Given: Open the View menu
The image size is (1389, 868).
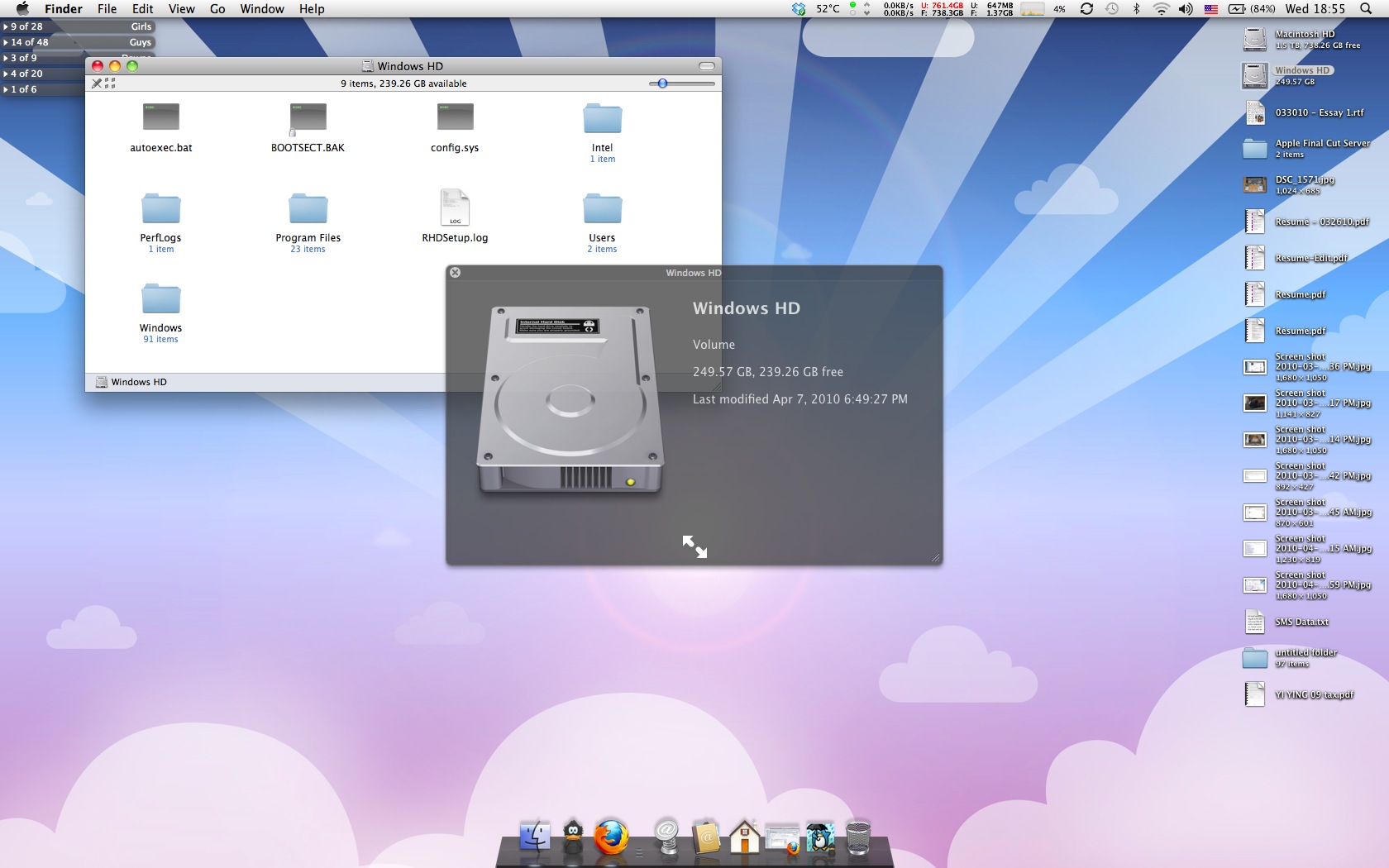Looking at the screenshot, I should (182, 9).
